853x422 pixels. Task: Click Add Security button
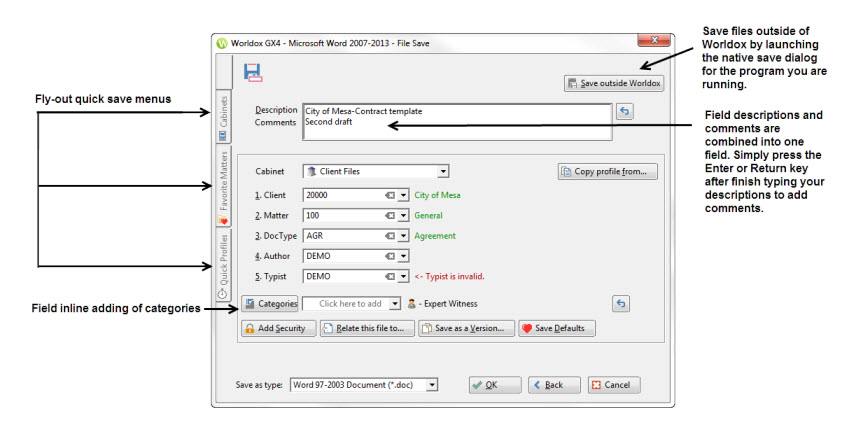pos(278,328)
